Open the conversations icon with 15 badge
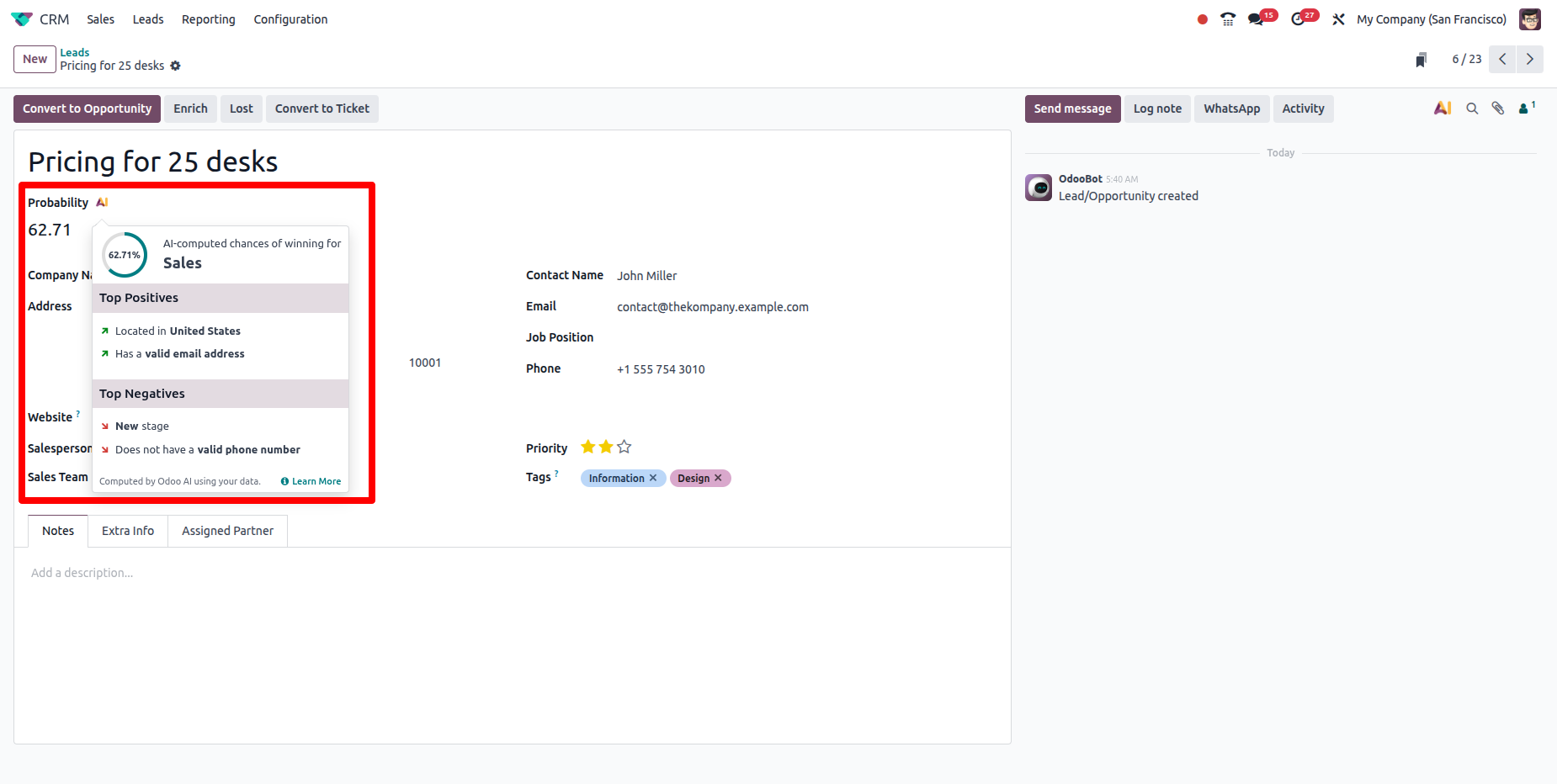 coord(1257,19)
